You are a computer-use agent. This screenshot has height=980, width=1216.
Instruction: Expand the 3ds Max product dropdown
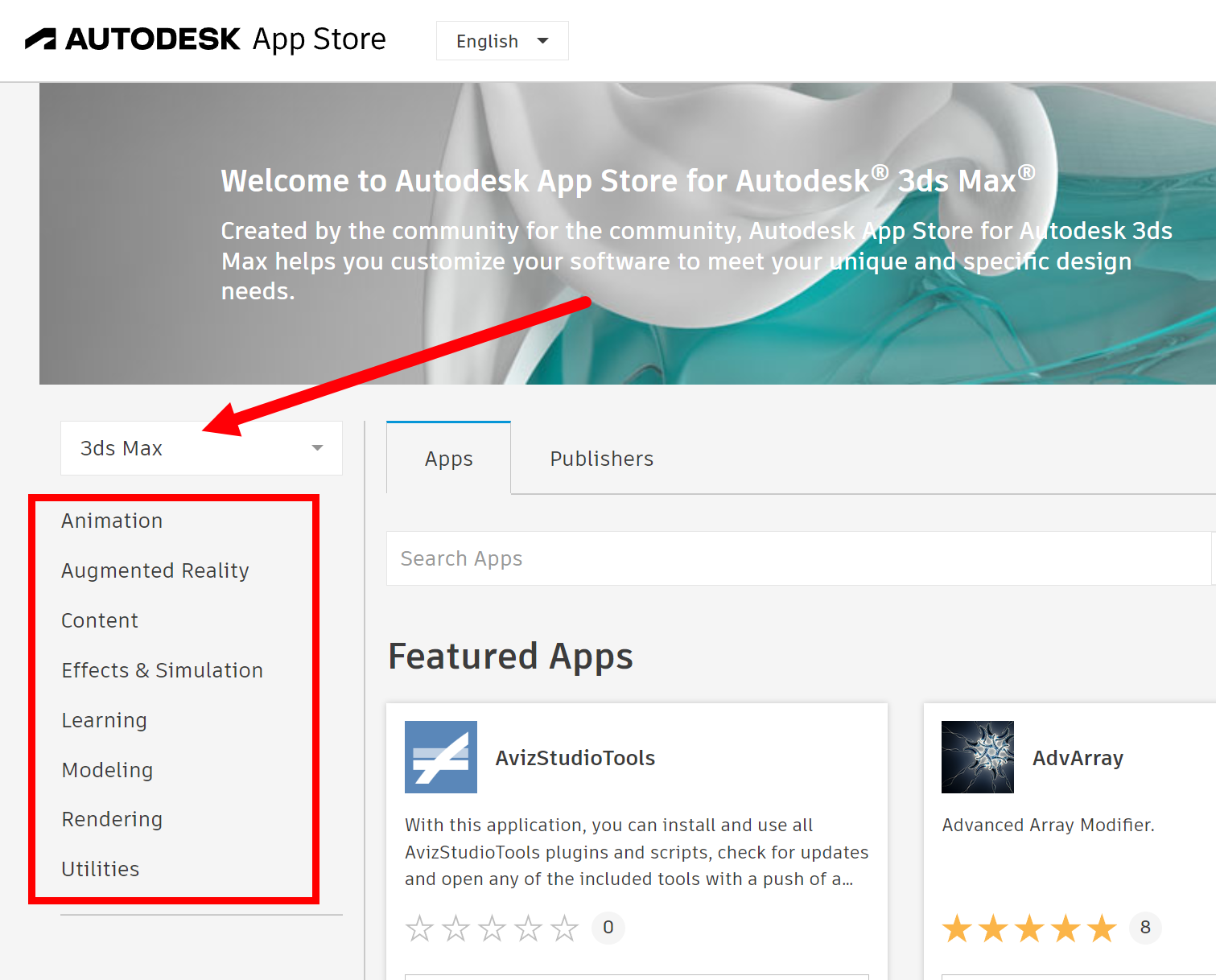[x=201, y=448]
